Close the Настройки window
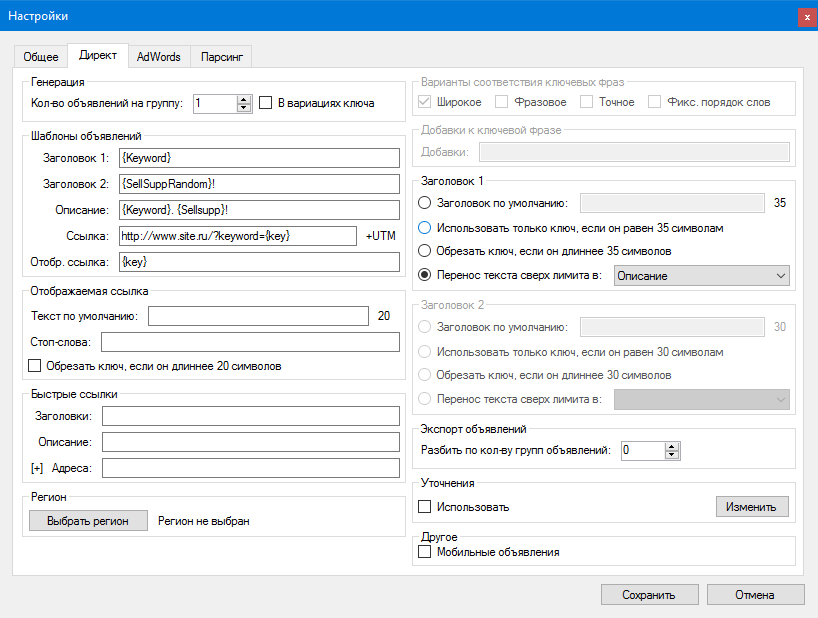 pos(806,17)
